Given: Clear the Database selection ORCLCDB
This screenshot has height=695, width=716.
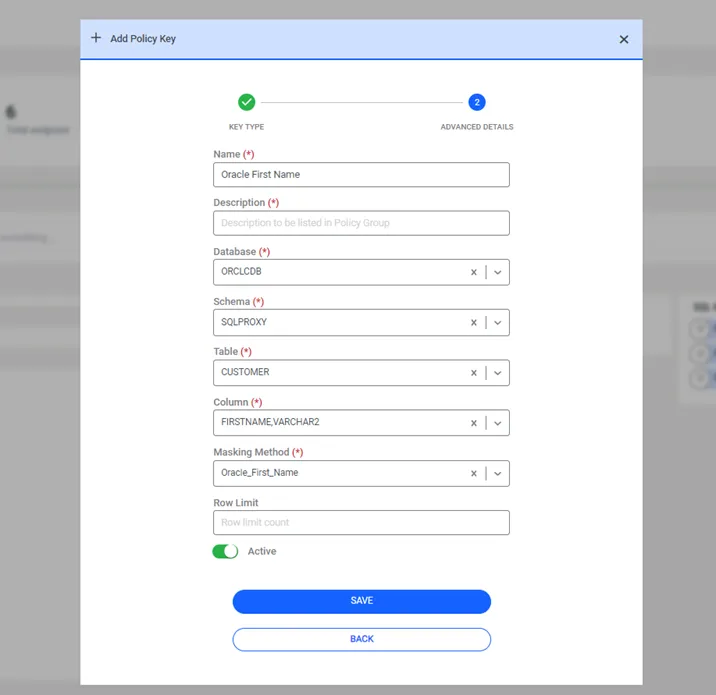Looking at the screenshot, I should click(474, 272).
